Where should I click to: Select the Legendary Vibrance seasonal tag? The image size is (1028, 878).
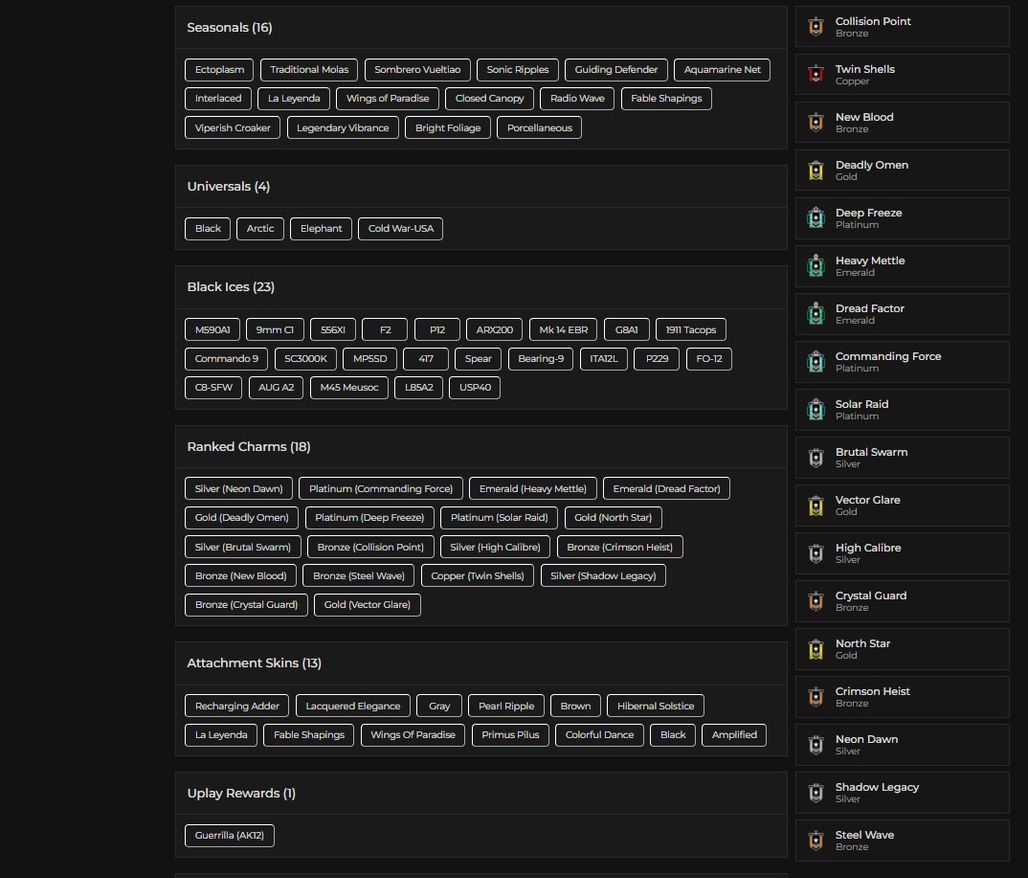[x=342, y=128]
